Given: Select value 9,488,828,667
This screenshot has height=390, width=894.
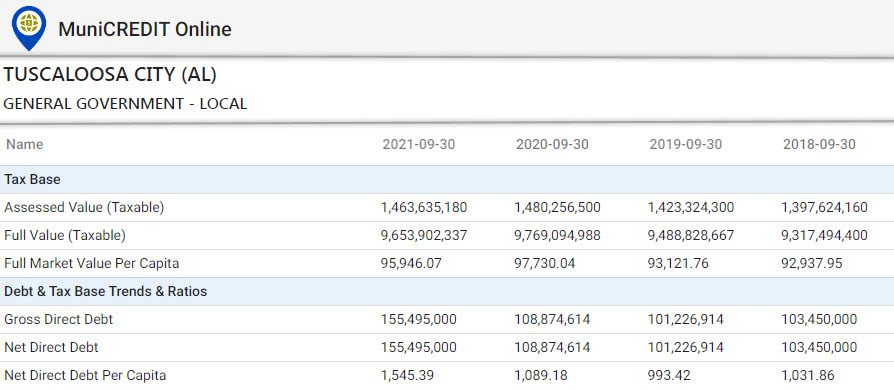Looking at the screenshot, I should coord(691,235).
